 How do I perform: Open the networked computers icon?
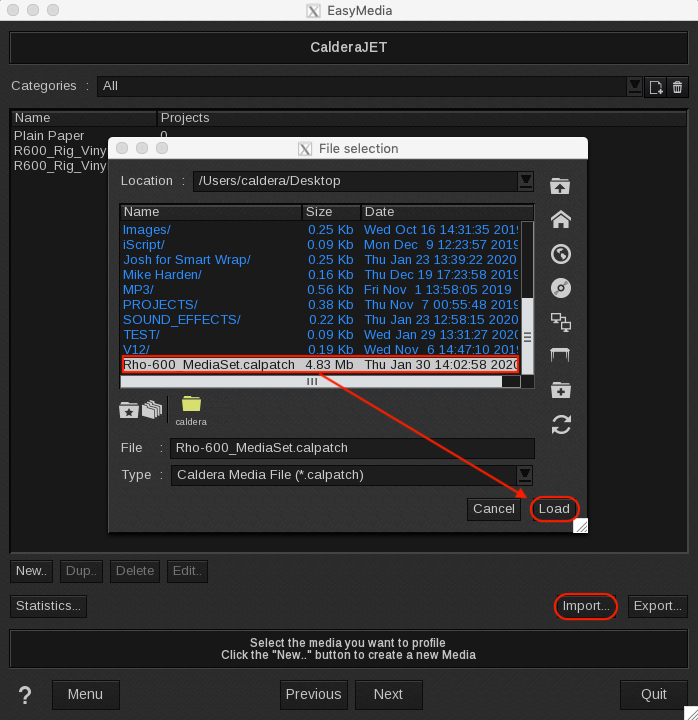[561, 322]
